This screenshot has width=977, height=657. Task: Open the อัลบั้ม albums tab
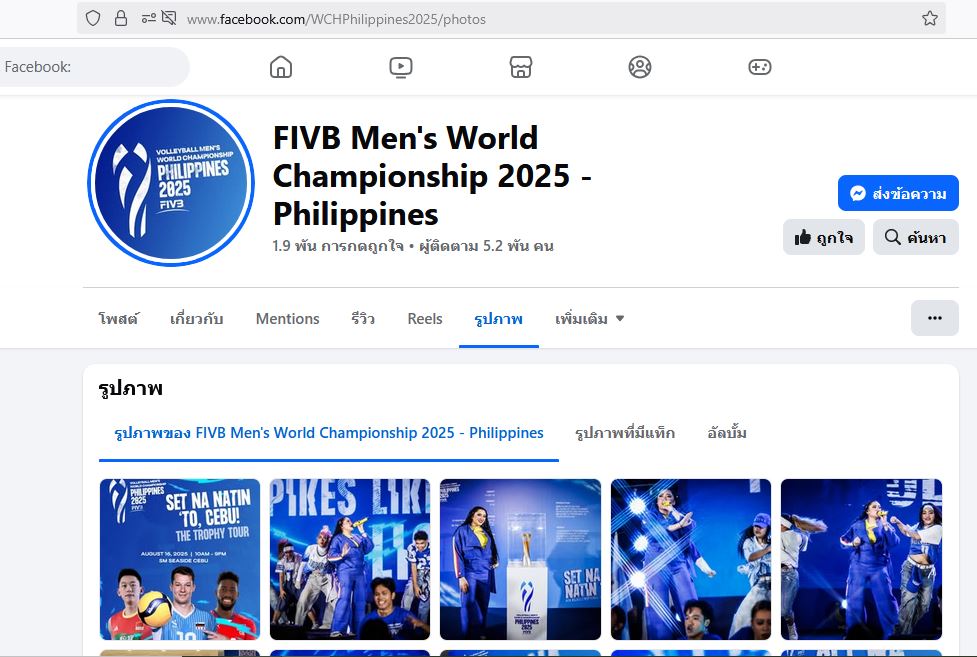point(727,433)
